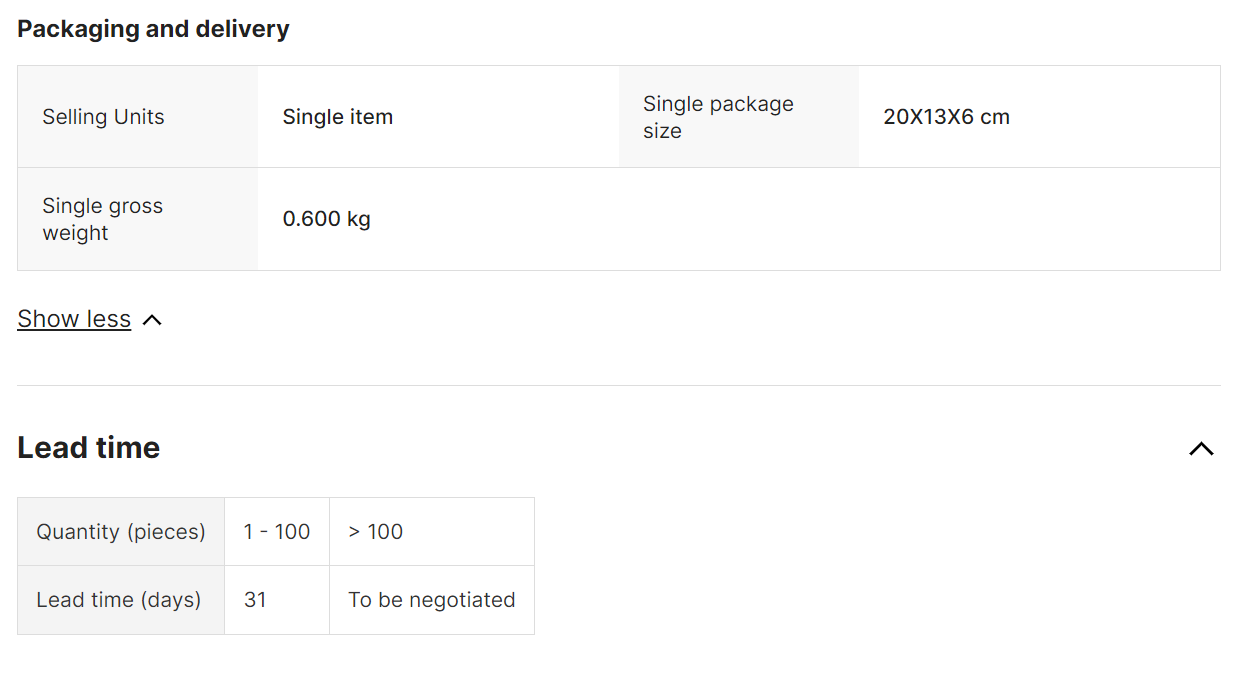This screenshot has height=680, width=1234.
Task: Click the empty area right of 0.600 kg
Action: (x=800, y=219)
